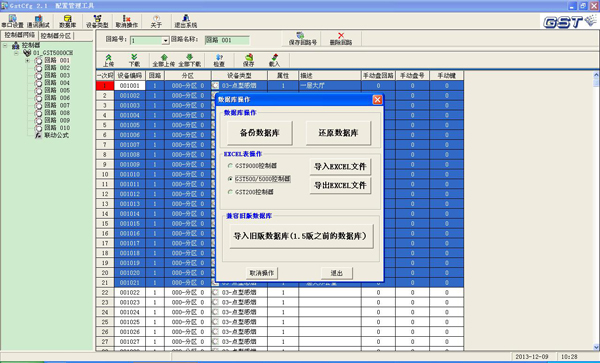
Task: Click the 手动盘回路 column header
Action: coord(378,76)
